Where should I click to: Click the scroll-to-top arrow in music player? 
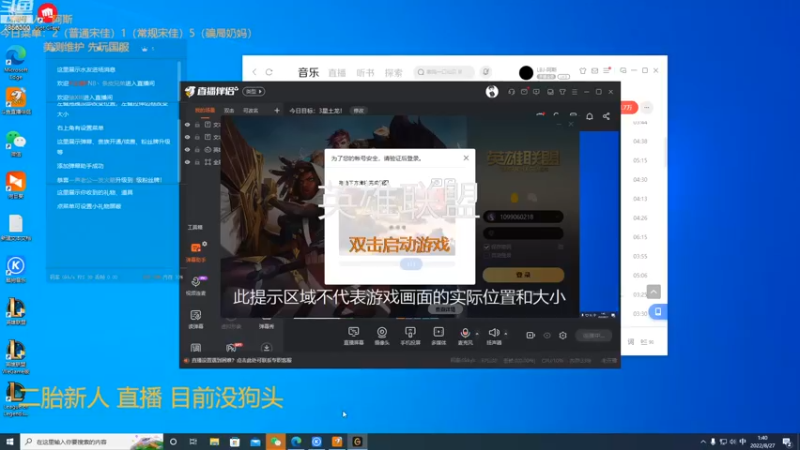click(x=654, y=291)
